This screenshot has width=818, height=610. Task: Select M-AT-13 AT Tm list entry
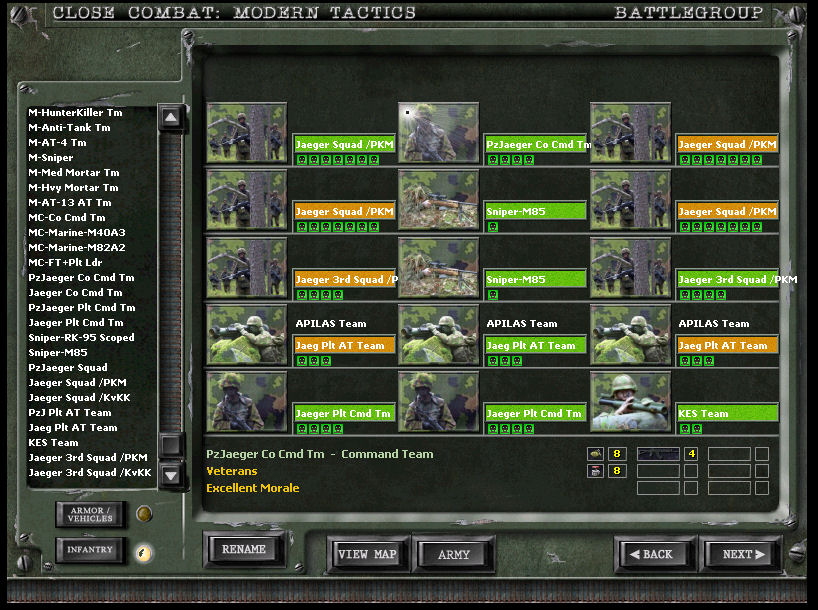pyautogui.click(x=69, y=203)
